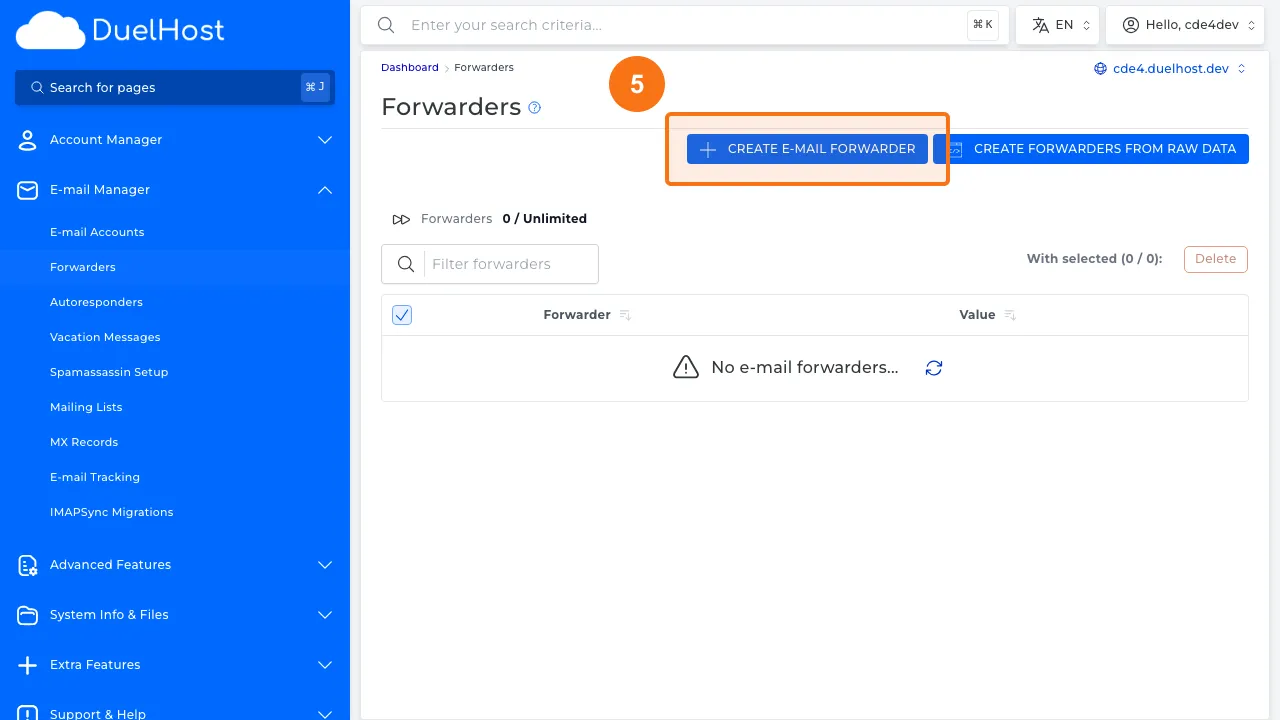
Task: Click the Advanced Features sidebar icon
Action: [x=27, y=565]
